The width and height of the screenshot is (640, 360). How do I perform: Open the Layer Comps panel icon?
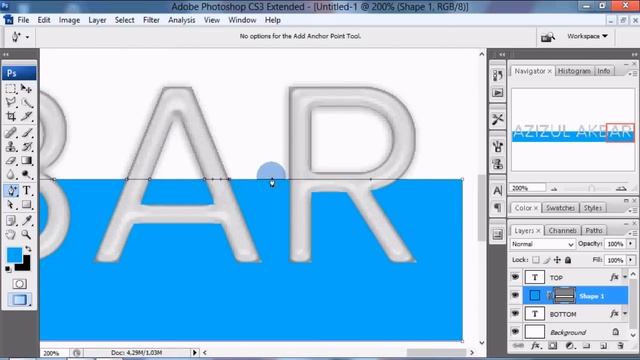(x=498, y=234)
